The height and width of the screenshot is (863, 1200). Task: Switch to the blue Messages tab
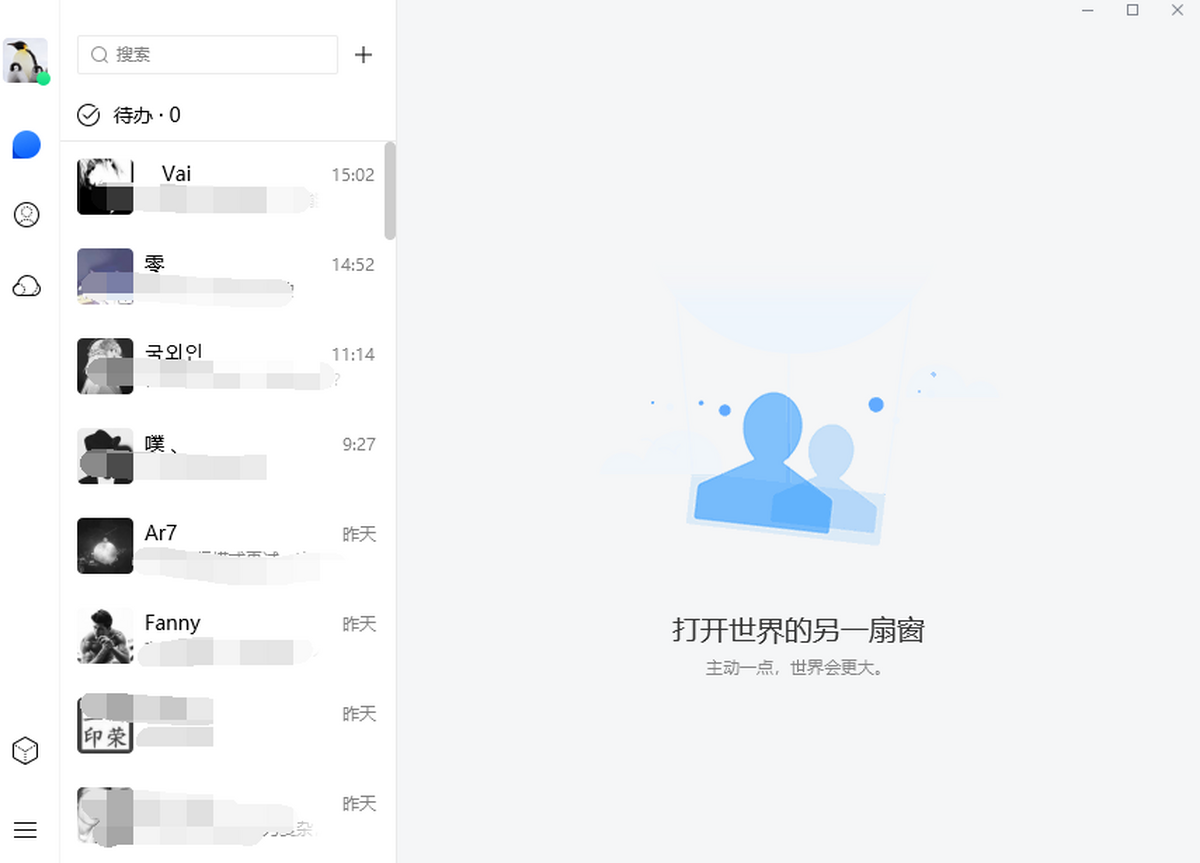pyautogui.click(x=26, y=145)
